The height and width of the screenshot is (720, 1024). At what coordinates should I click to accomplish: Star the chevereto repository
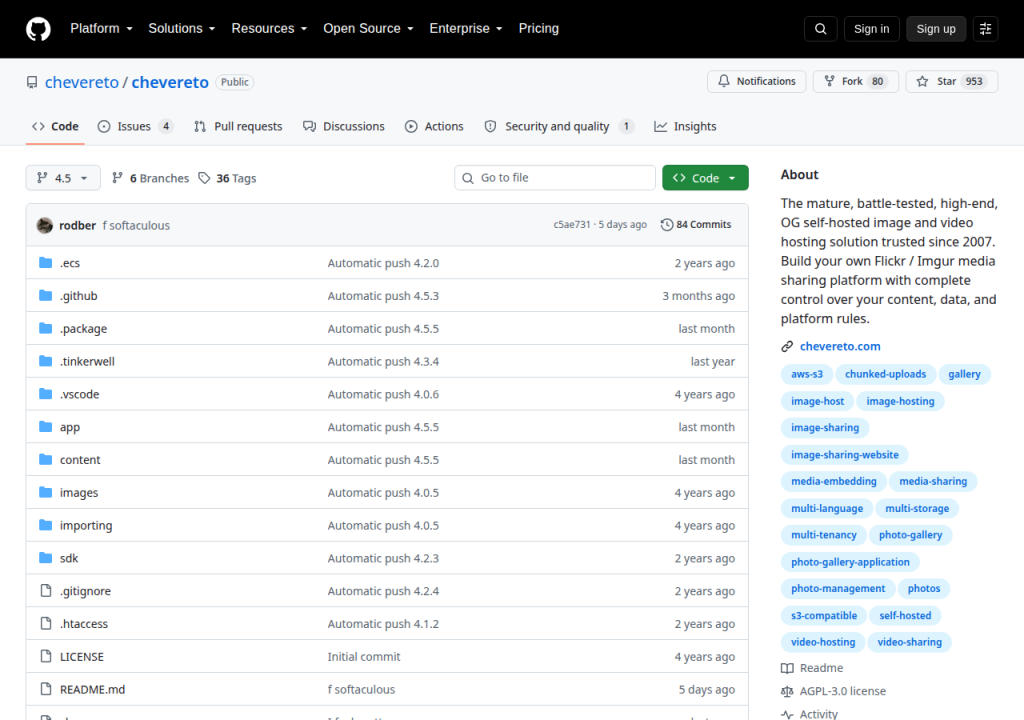[x=952, y=81]
